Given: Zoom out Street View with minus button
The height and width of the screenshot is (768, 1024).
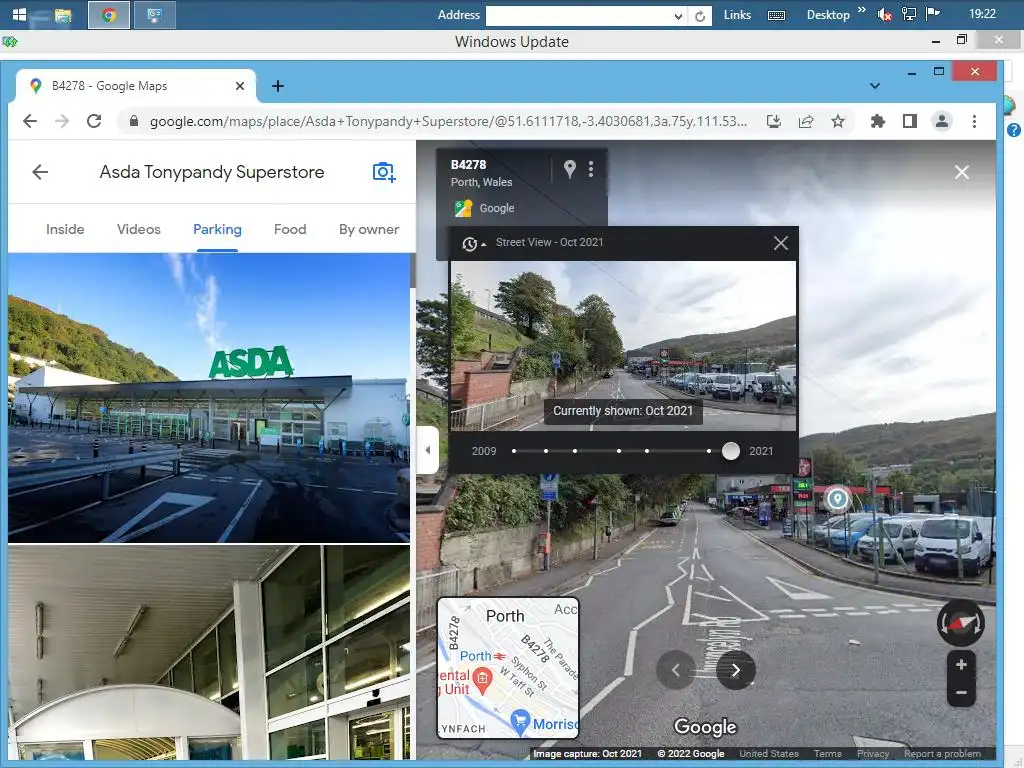Looking at the screenshot, I should (961, 692).
